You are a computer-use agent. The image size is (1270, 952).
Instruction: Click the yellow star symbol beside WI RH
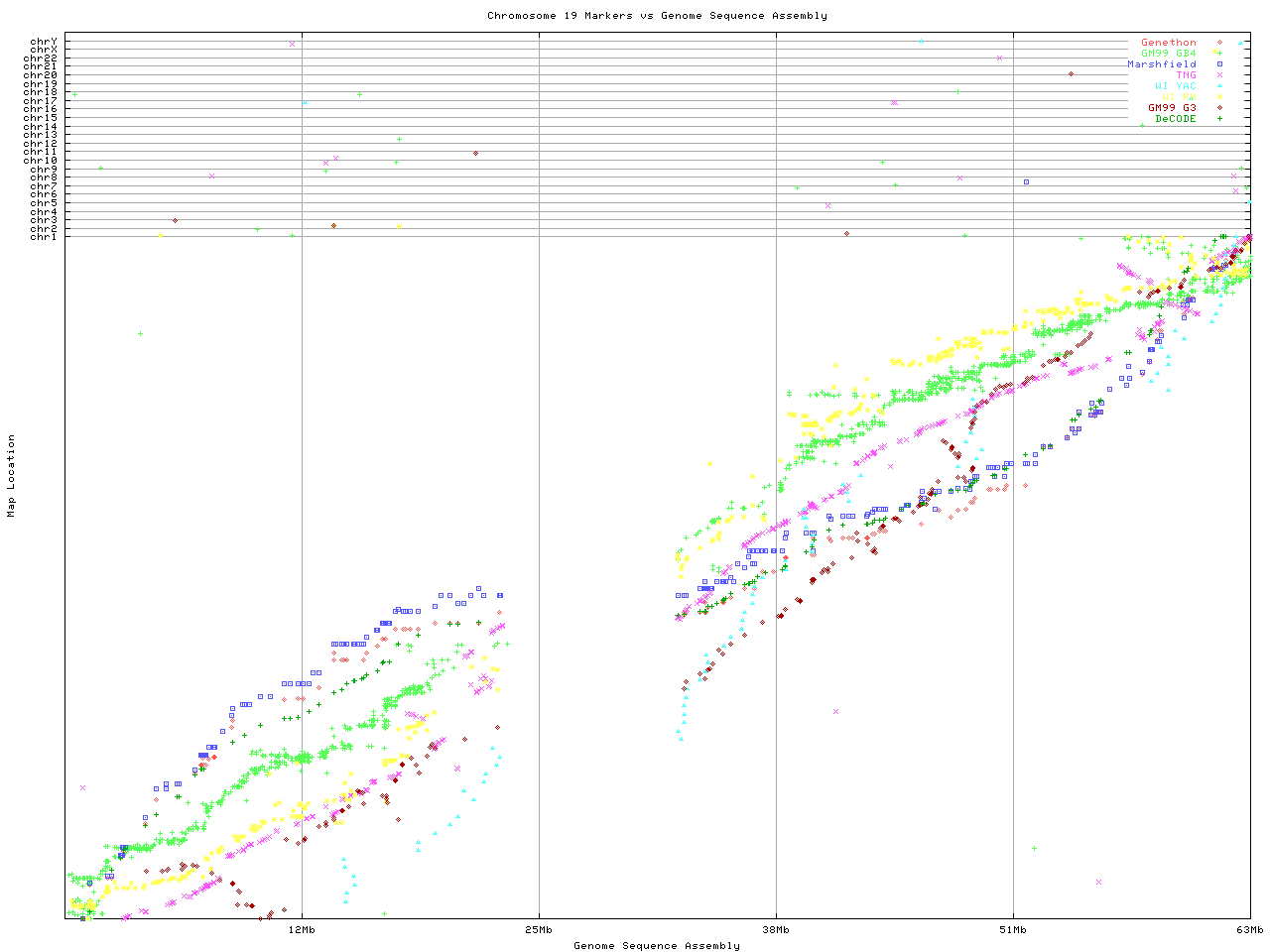tap(1219, 97)
